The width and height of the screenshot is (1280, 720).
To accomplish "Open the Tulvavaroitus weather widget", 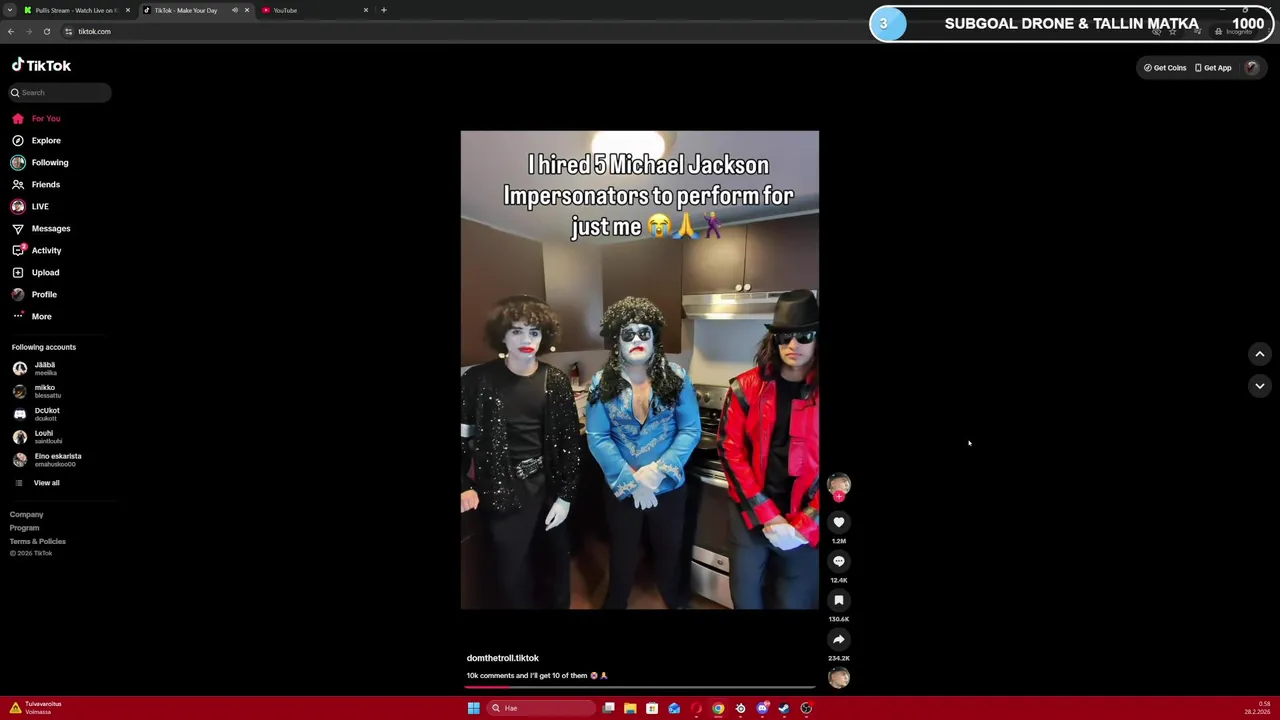I will tap(36, 708).
